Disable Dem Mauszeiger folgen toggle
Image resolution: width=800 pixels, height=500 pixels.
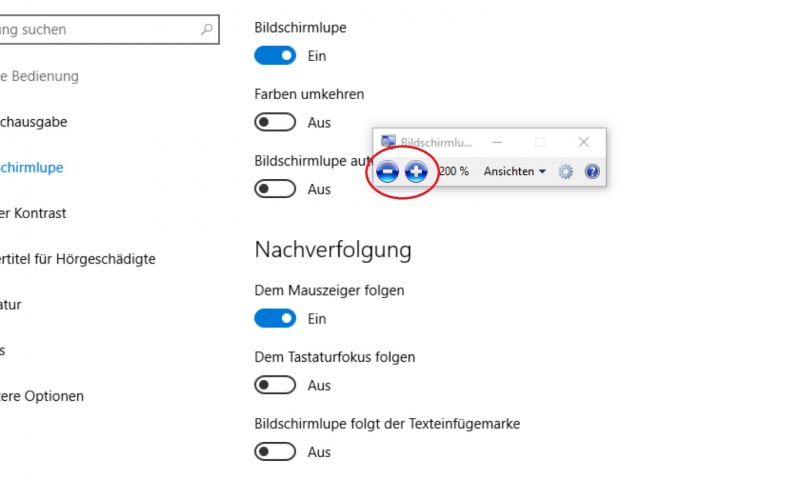pos(275,318)
